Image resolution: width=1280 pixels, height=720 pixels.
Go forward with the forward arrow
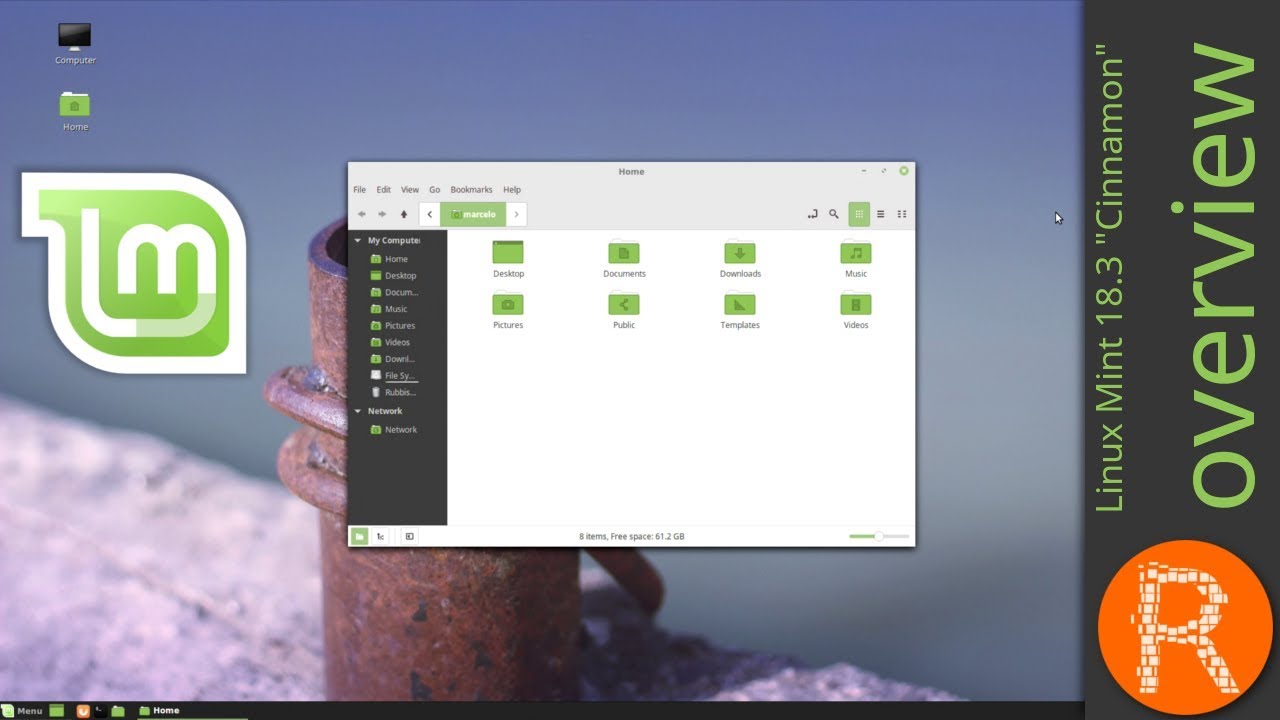click(x=382, y=214)
